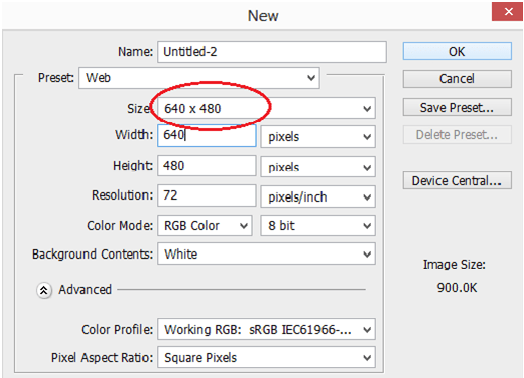The height and width of the screenshot is (378, 524).
Task: Click the Advanced label text
Action: 85,289
